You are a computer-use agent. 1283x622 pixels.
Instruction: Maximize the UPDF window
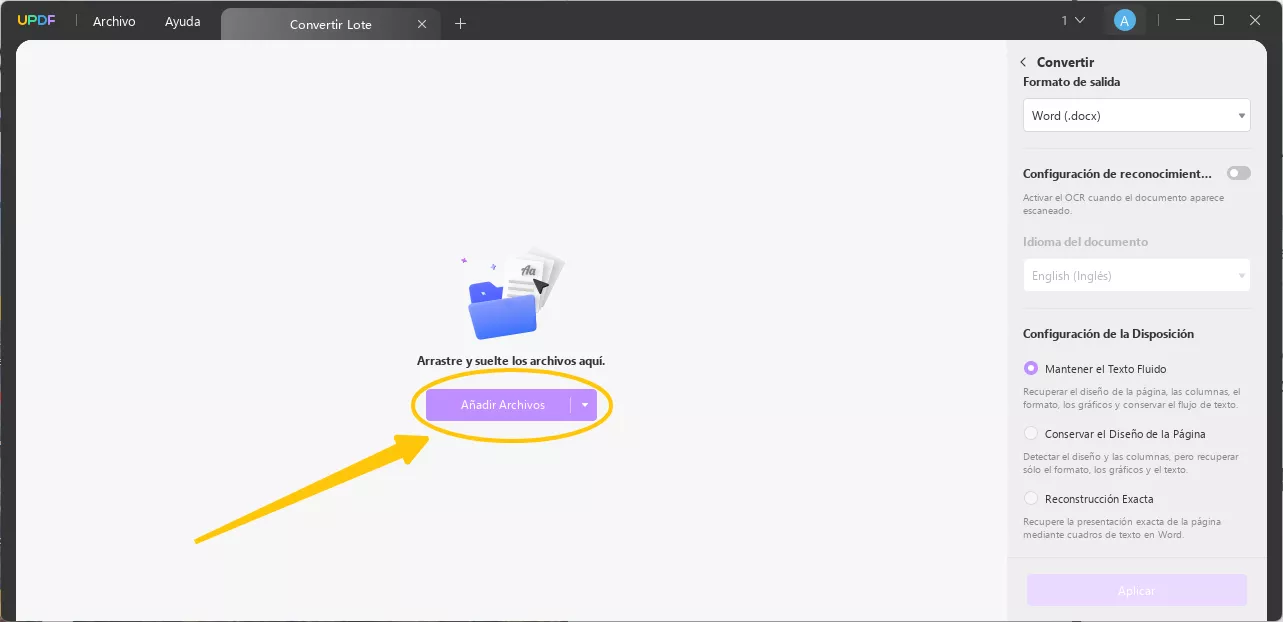pos(1219,20)
